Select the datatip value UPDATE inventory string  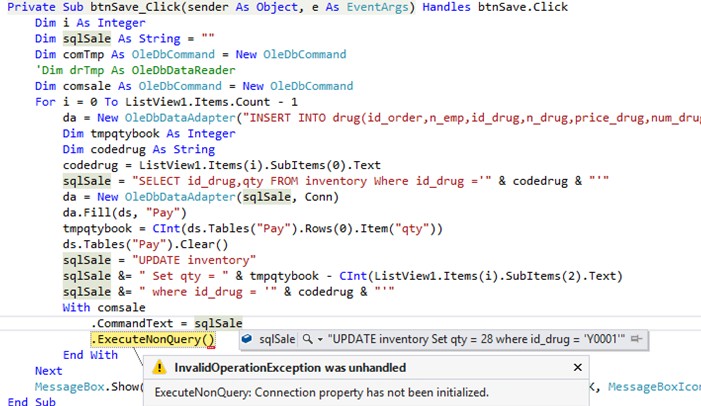pyautogui.click(x=476, y=339)
